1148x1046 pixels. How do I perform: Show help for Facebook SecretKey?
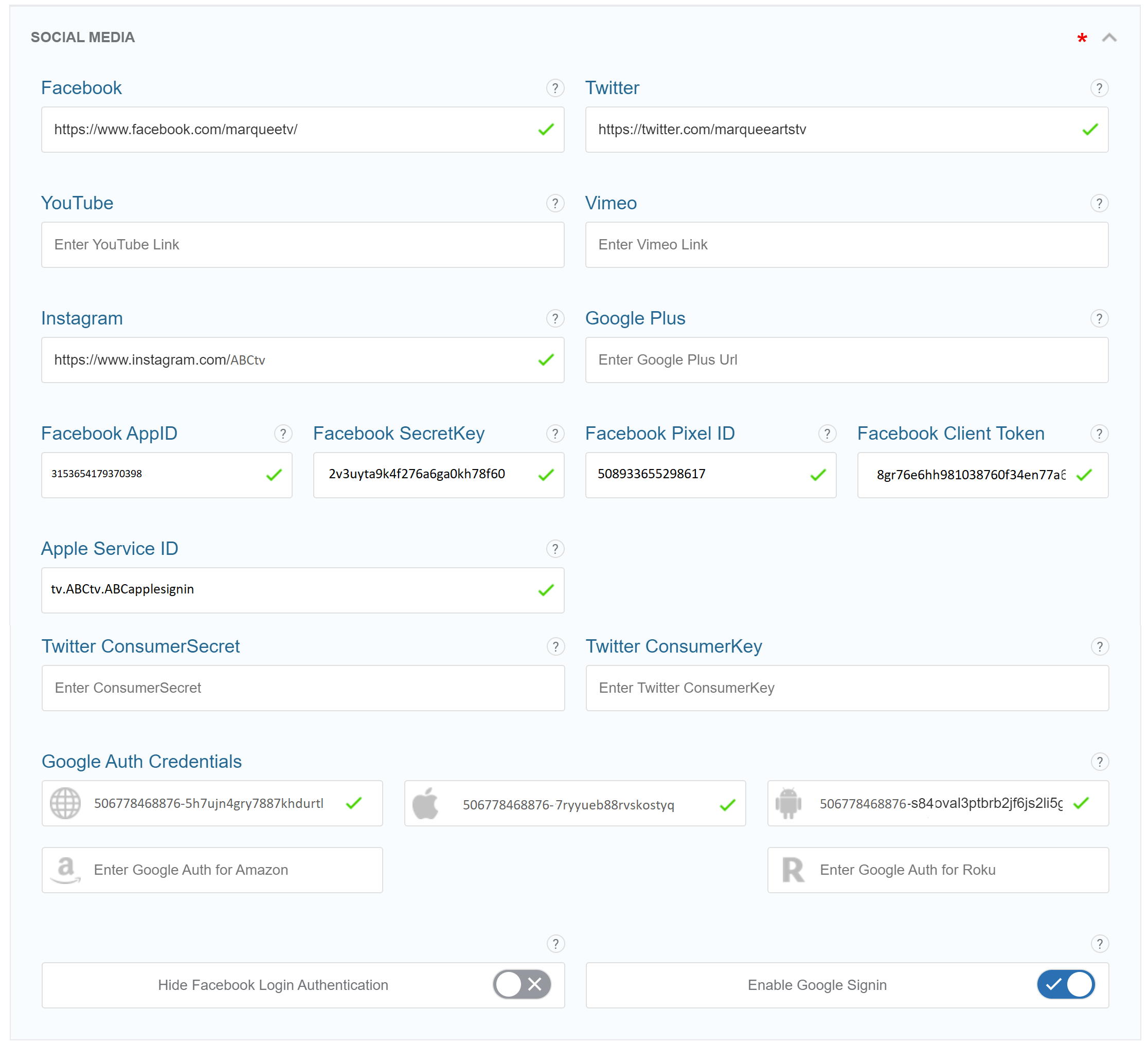tap(554, 434)
